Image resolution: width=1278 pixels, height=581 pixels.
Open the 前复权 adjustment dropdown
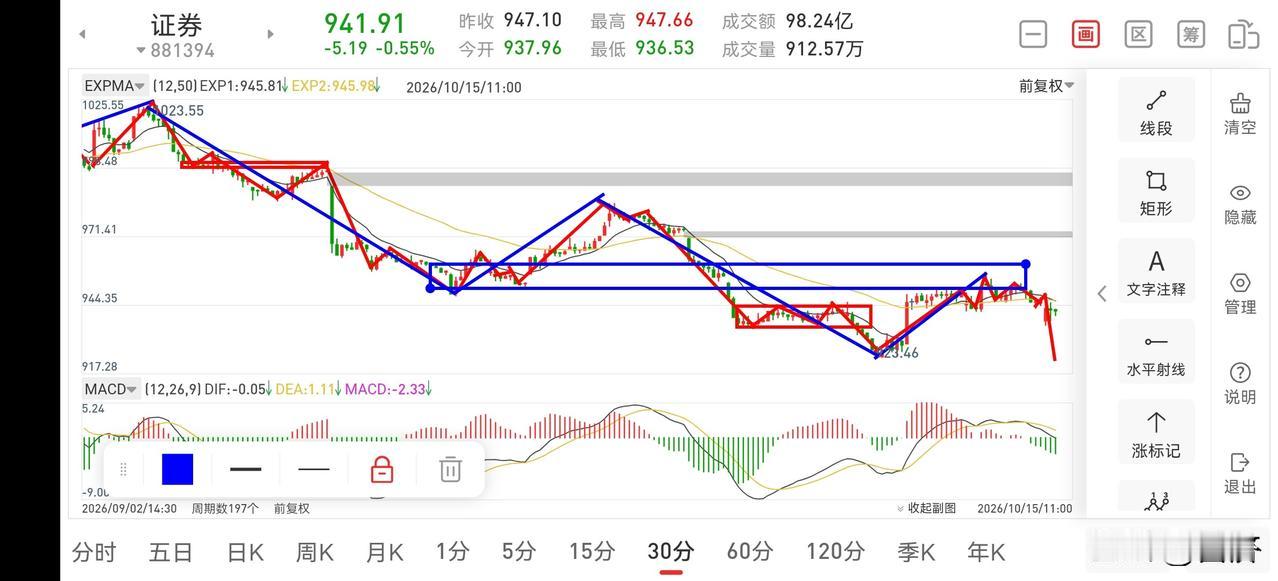[x=1046, y=86]
